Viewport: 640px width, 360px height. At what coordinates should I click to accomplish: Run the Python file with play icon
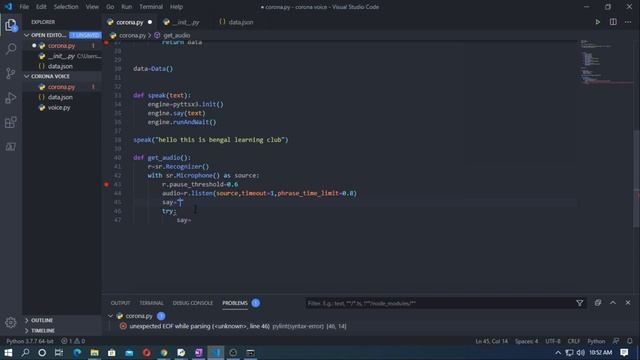598,22
